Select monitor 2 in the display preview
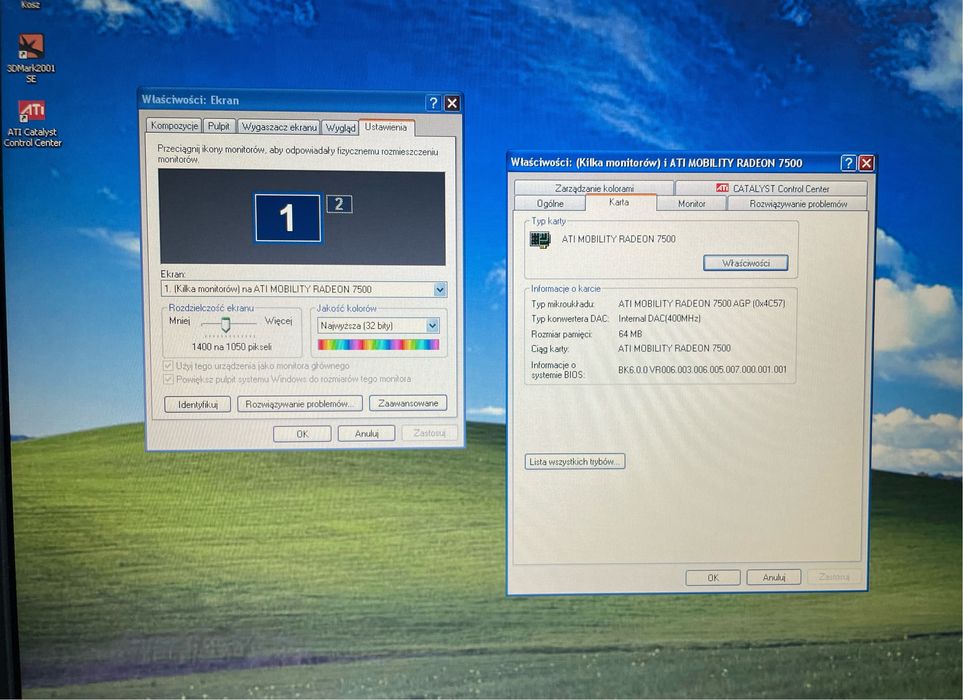 pos(339,204)
